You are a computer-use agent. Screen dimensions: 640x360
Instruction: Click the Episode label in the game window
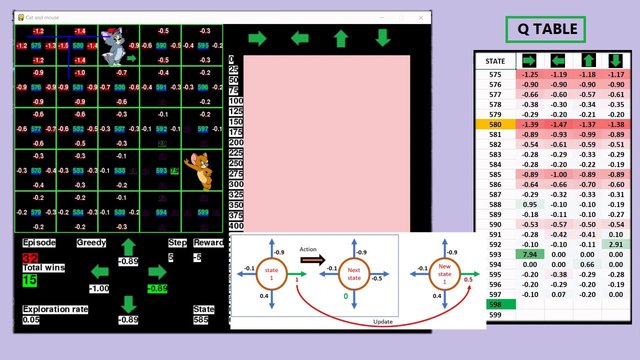coord(39,242)
